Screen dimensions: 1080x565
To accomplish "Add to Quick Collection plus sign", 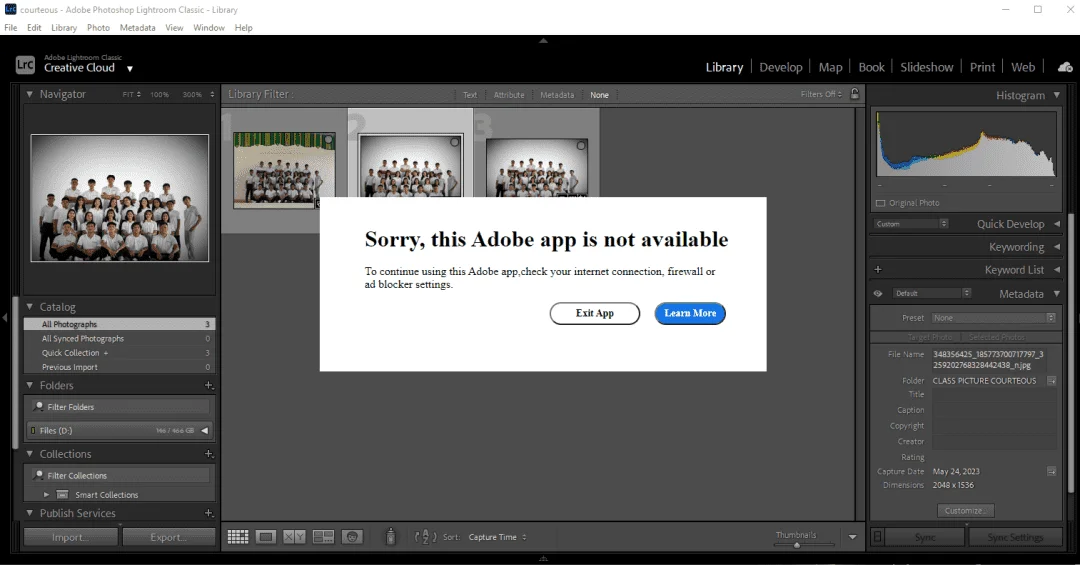I will 106,353.
